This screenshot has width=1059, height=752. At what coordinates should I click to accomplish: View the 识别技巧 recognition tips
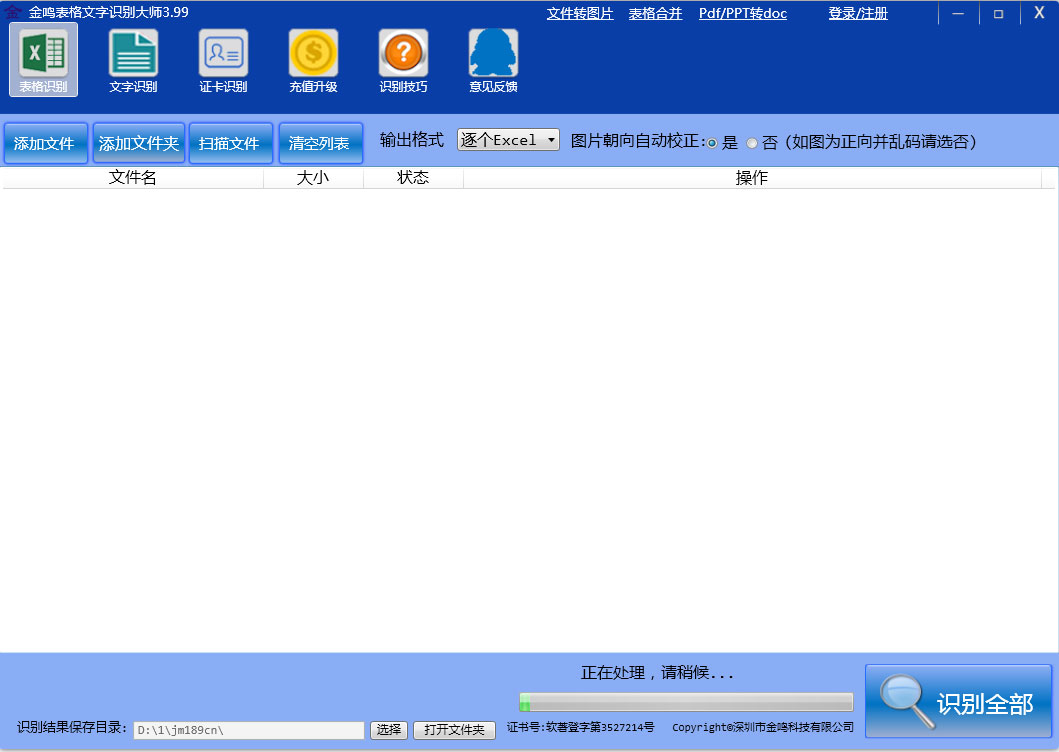(403, 60)
